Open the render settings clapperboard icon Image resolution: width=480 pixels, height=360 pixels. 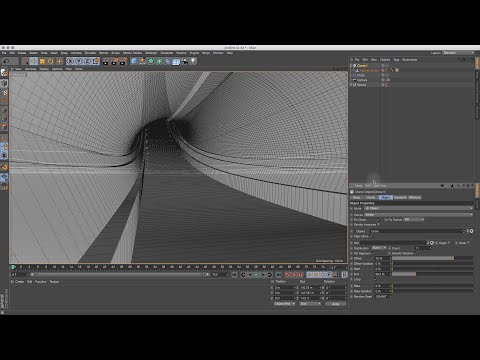[x=124, y=61]
